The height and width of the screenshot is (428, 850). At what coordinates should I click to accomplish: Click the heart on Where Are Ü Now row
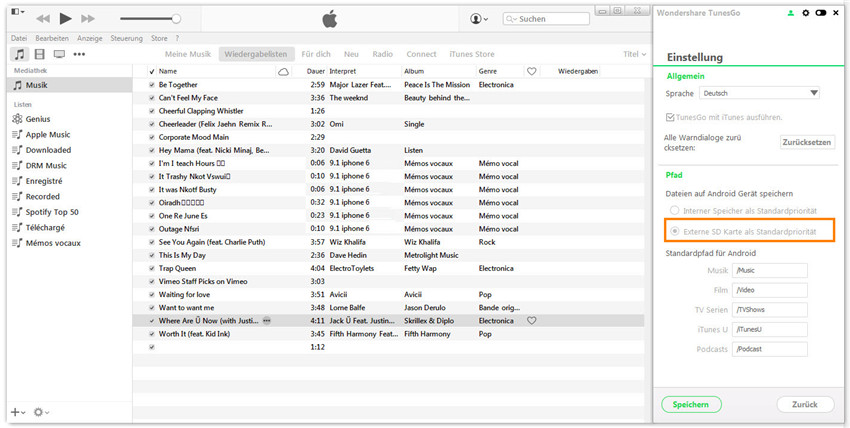pyautogui.click(x=532, y=321)
